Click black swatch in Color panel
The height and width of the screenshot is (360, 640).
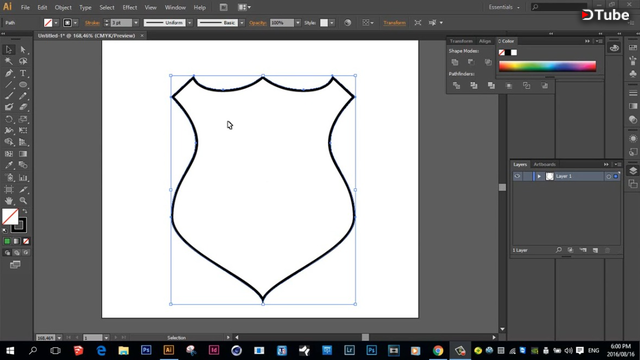508,53
